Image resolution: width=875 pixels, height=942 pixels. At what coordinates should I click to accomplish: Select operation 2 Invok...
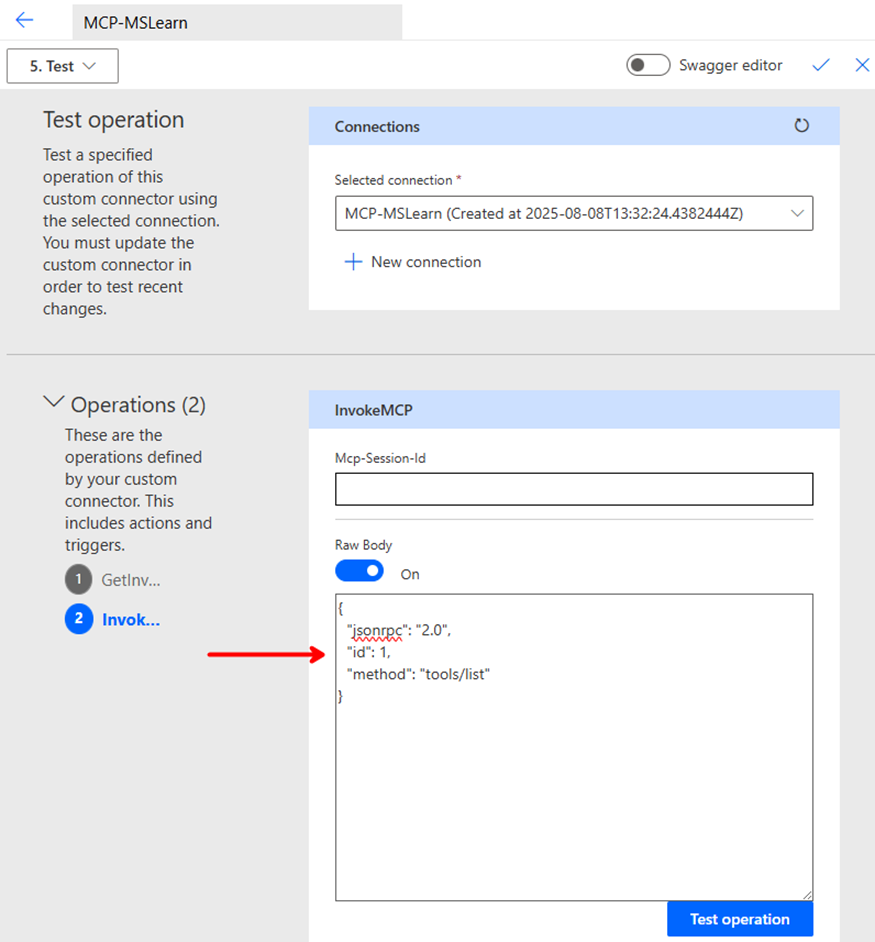tap(113, 619)
